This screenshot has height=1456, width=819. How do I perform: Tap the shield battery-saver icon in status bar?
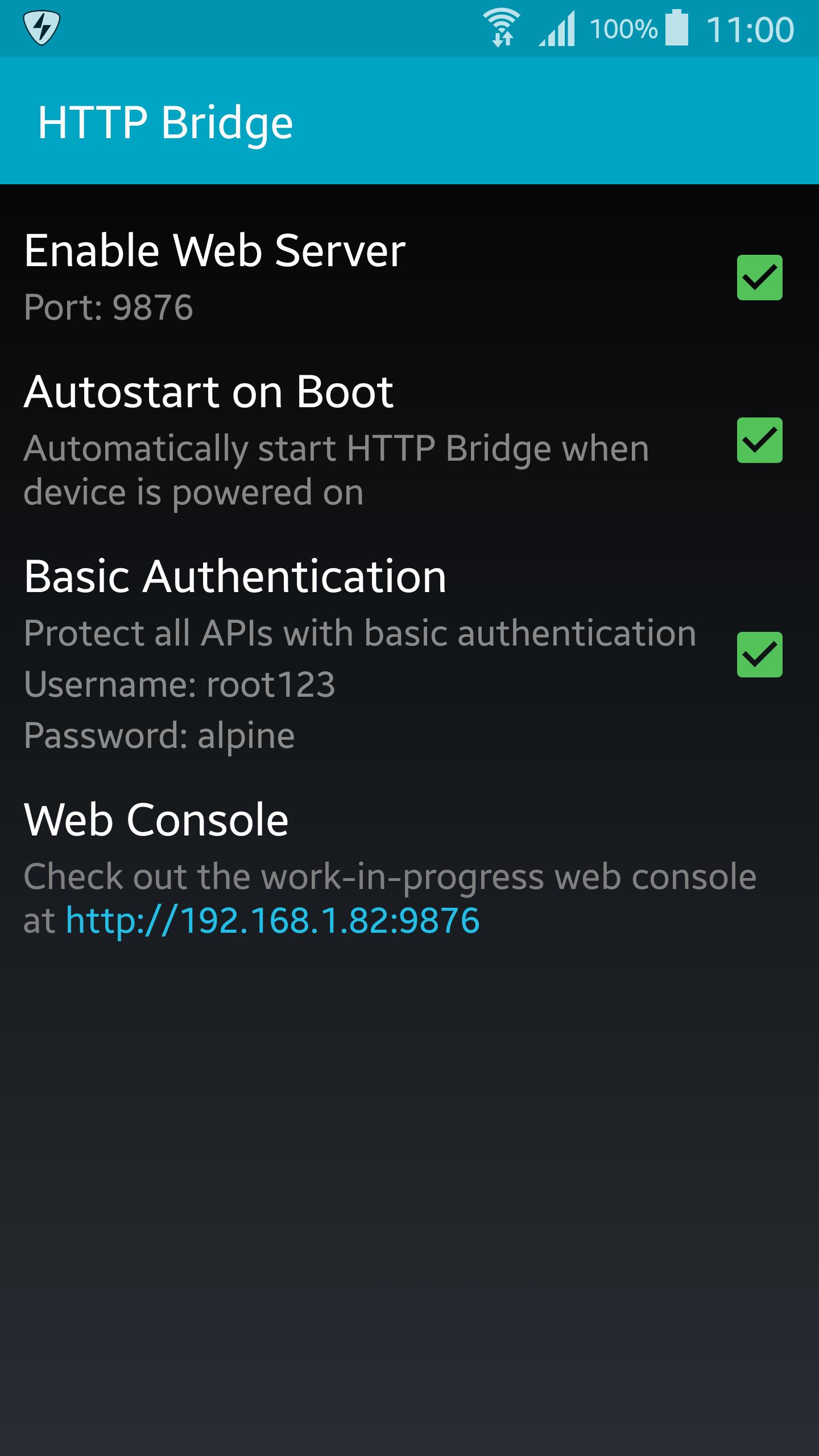click(41, 27)
